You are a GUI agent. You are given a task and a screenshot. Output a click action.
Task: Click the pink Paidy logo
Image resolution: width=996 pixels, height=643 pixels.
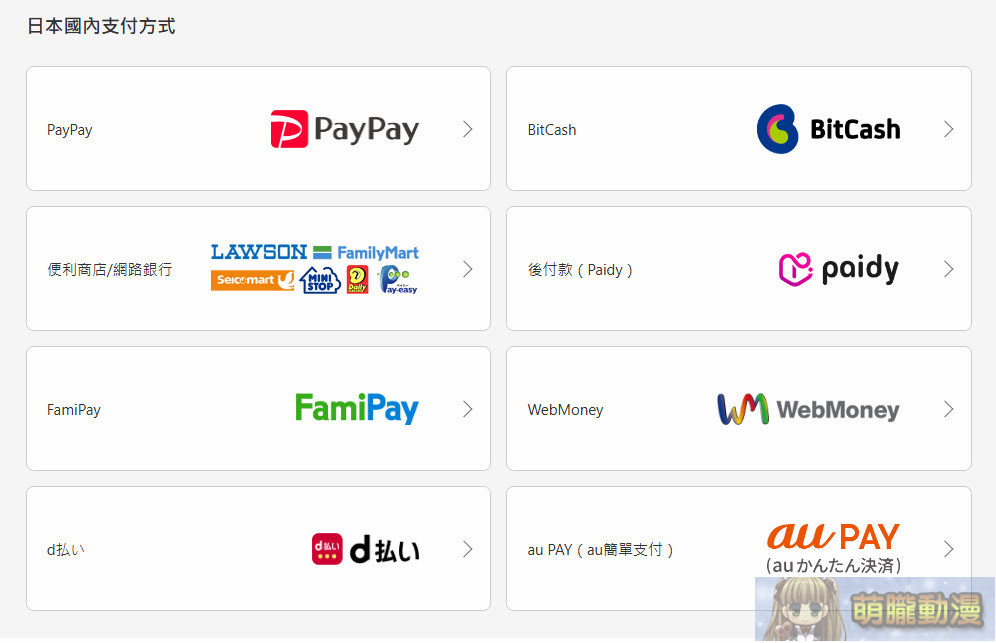click(838, 269)
